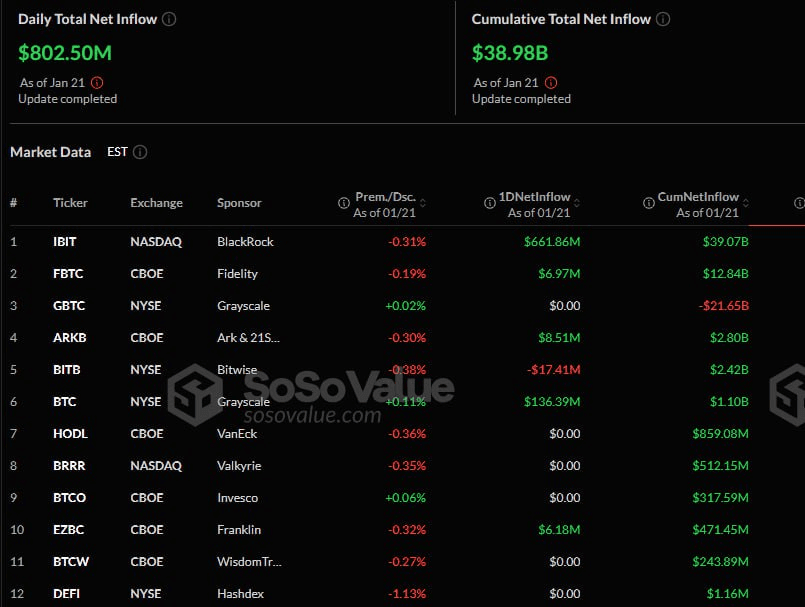Open the IBIT ticker row

click(x=65, y=242)
